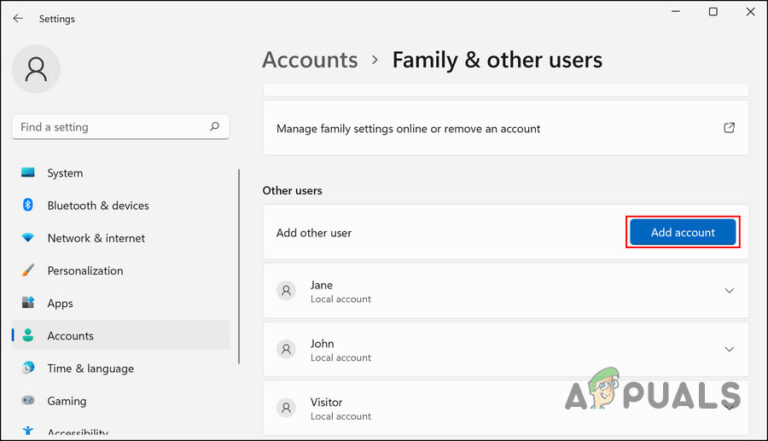Focus the Find a setting search box
The width and height of the screenshot is (768, 441).
(x=120, y=127)
